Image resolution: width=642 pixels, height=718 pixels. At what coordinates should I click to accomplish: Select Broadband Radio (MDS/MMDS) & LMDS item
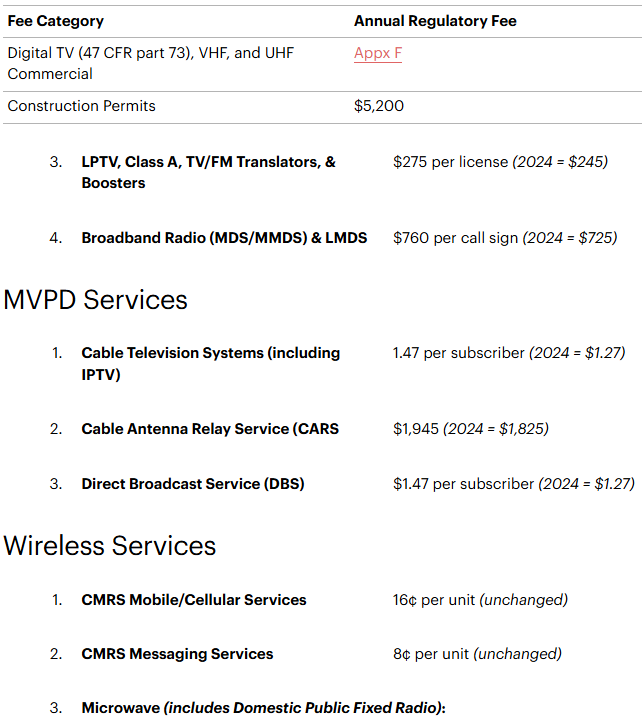coord(224,238)
